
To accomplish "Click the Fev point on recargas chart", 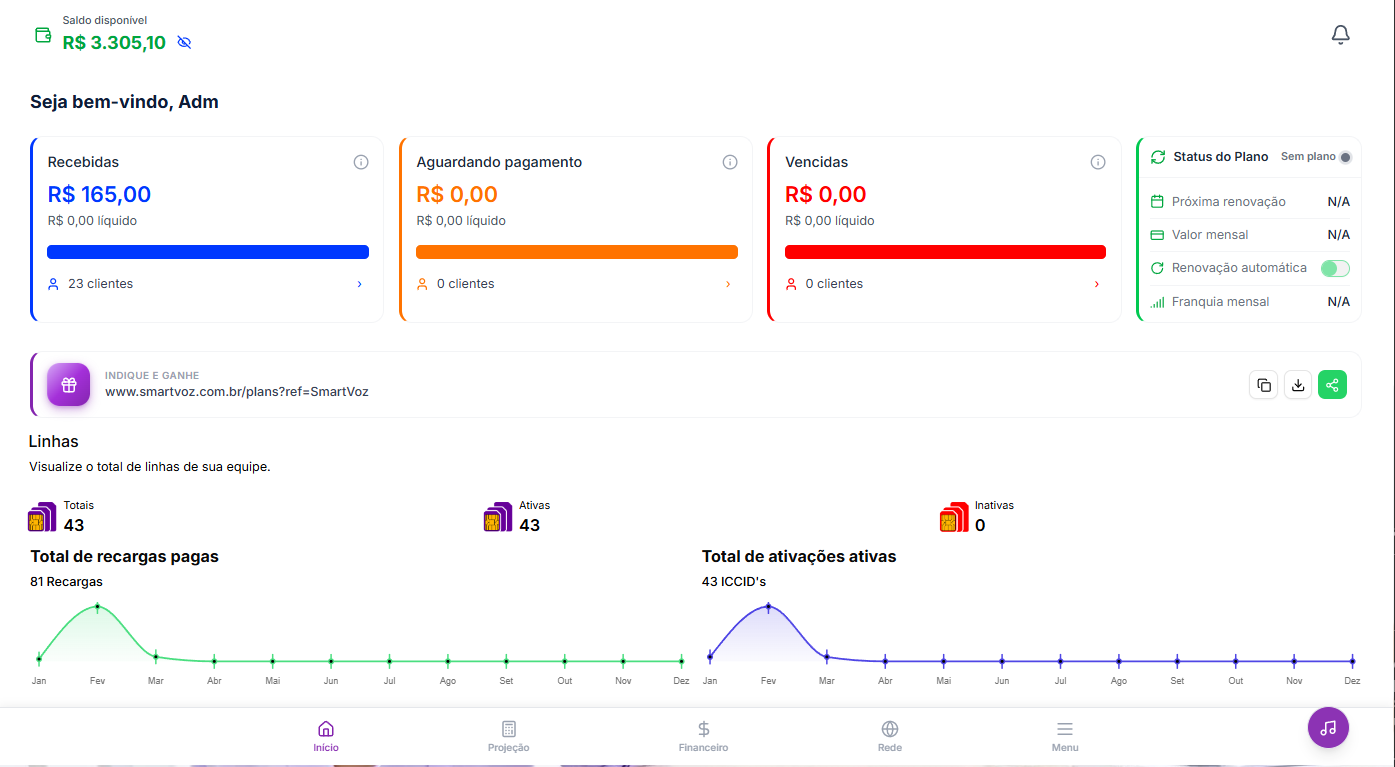I will pyautogui.click(x=98, y=607).
